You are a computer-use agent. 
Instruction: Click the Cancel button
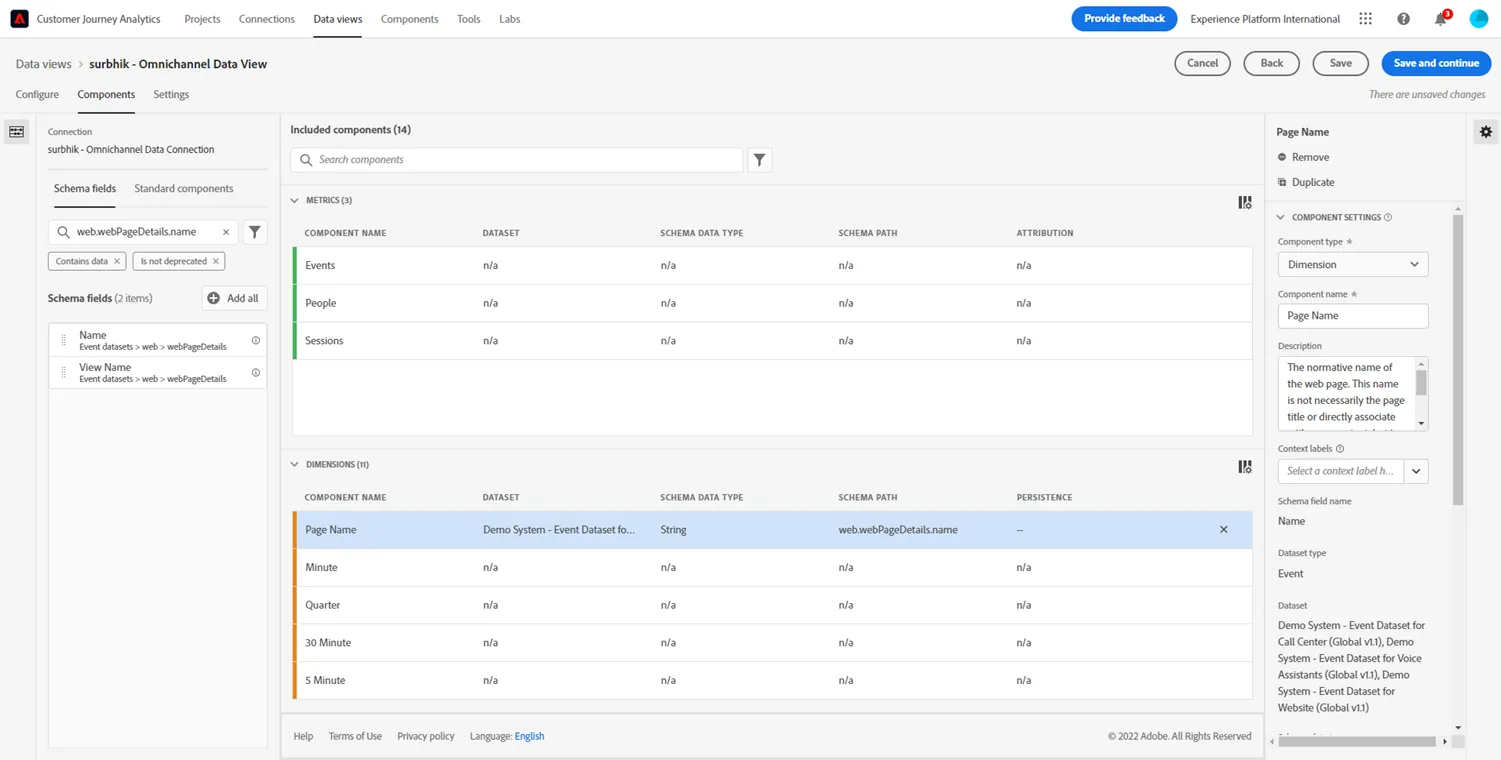(x=1202, y=63)
